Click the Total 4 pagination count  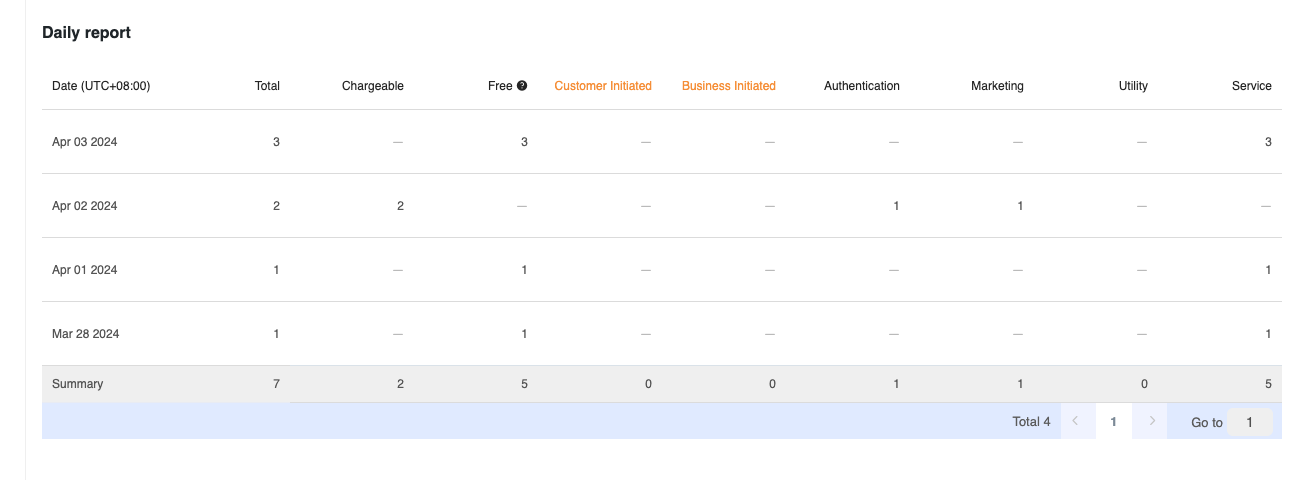1031,422
